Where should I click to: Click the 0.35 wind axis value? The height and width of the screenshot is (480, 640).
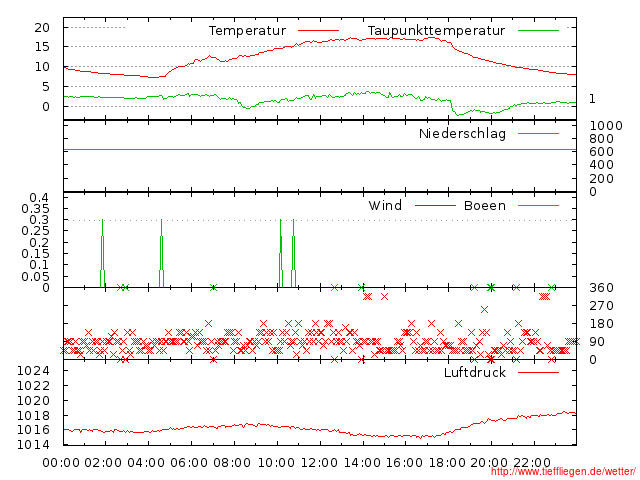point(36,209)
